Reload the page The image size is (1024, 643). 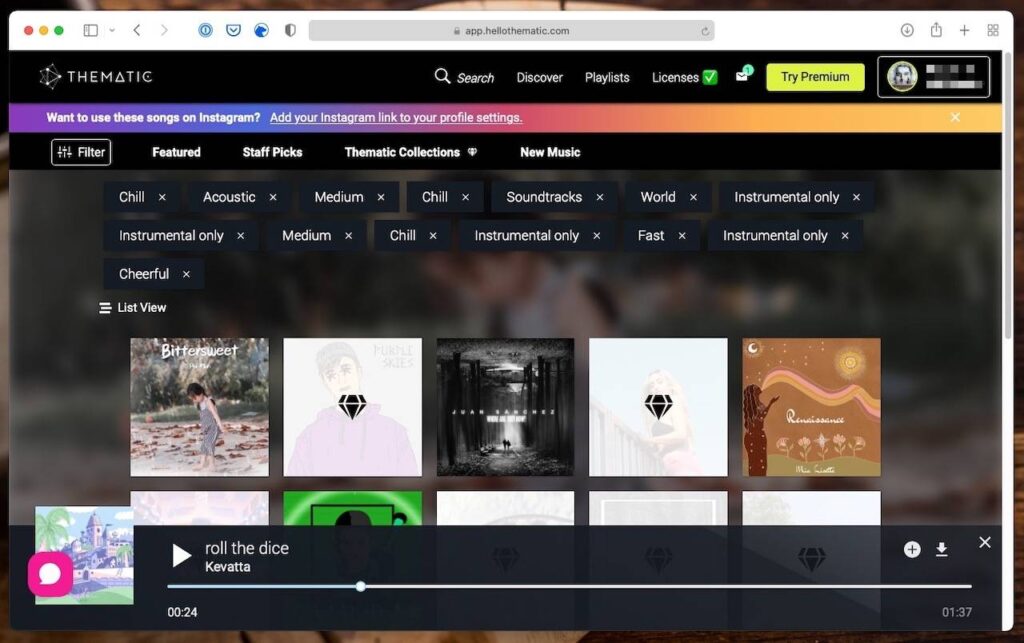click(705, 31)
